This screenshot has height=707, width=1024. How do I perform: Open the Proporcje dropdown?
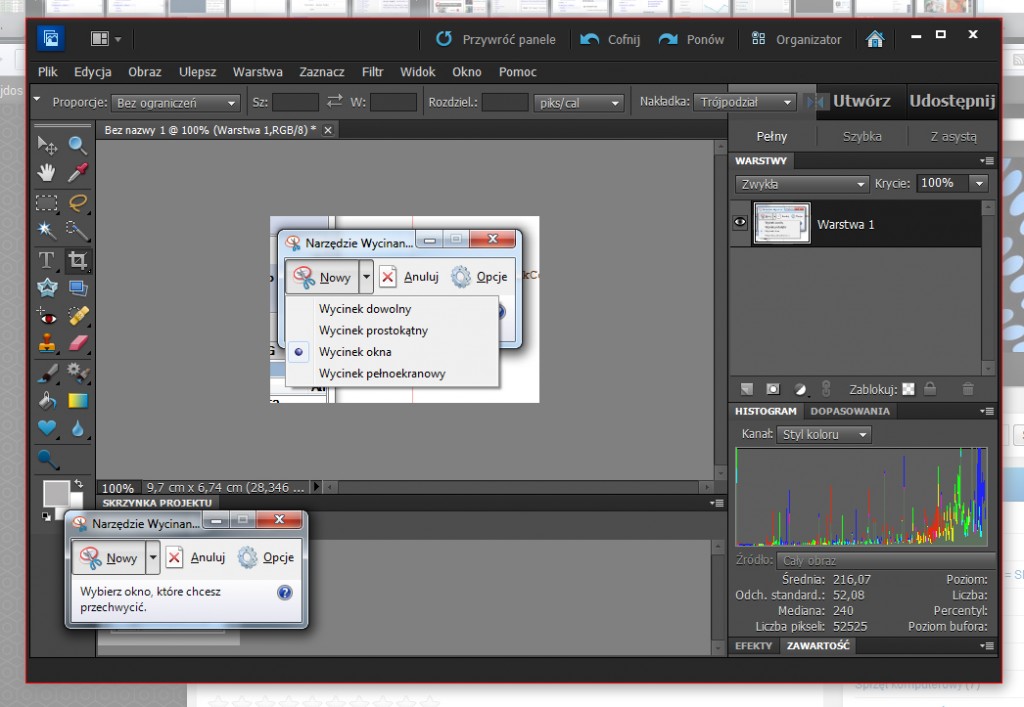176,102
